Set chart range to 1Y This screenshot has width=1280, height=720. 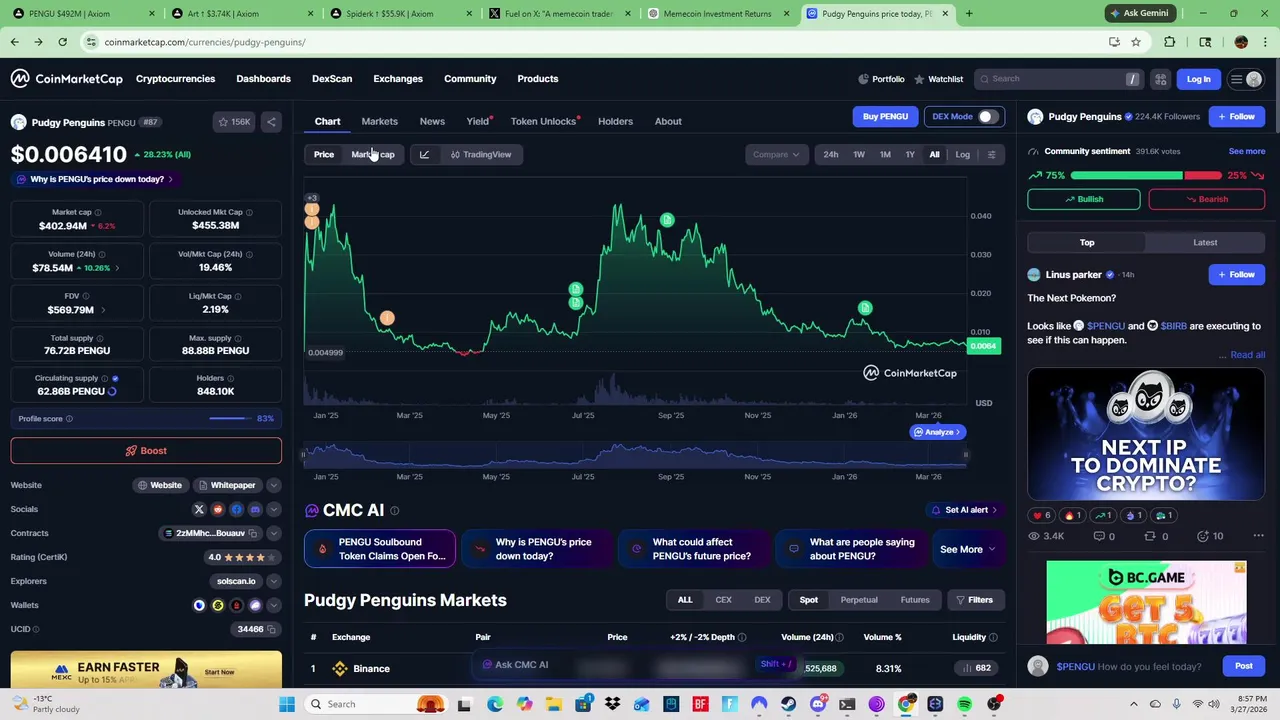click(x=910, y=154)
